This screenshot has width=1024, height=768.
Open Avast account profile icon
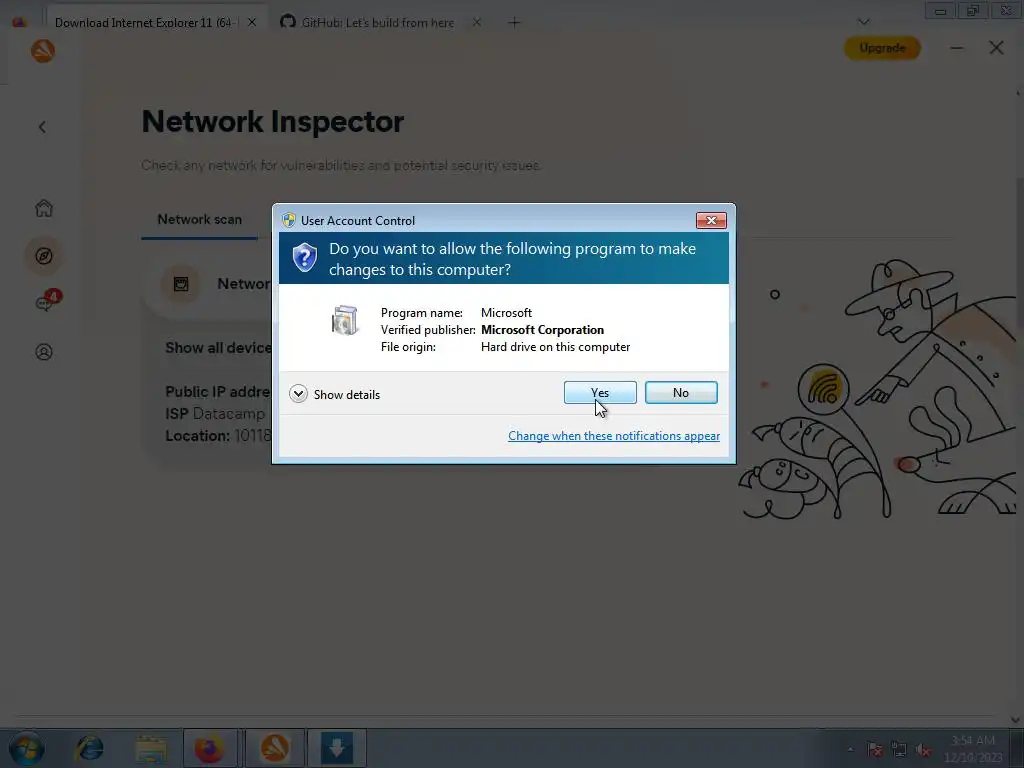pyautogui.click(x=44, y=352)
